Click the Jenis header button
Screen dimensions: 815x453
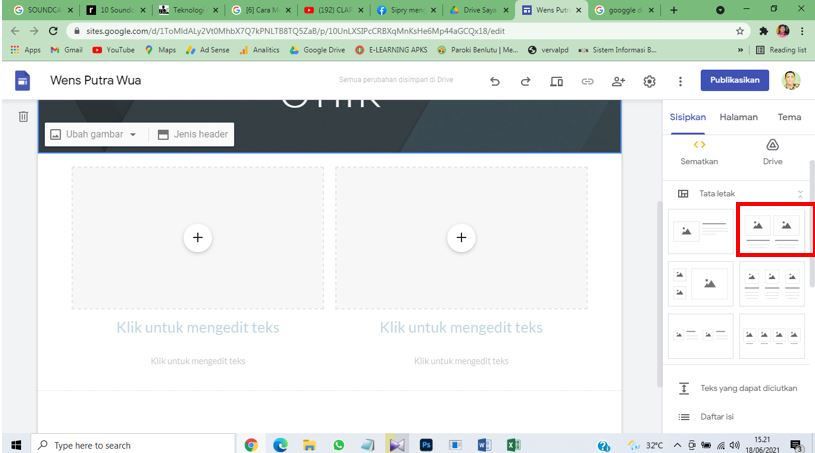tap(193, 134)
